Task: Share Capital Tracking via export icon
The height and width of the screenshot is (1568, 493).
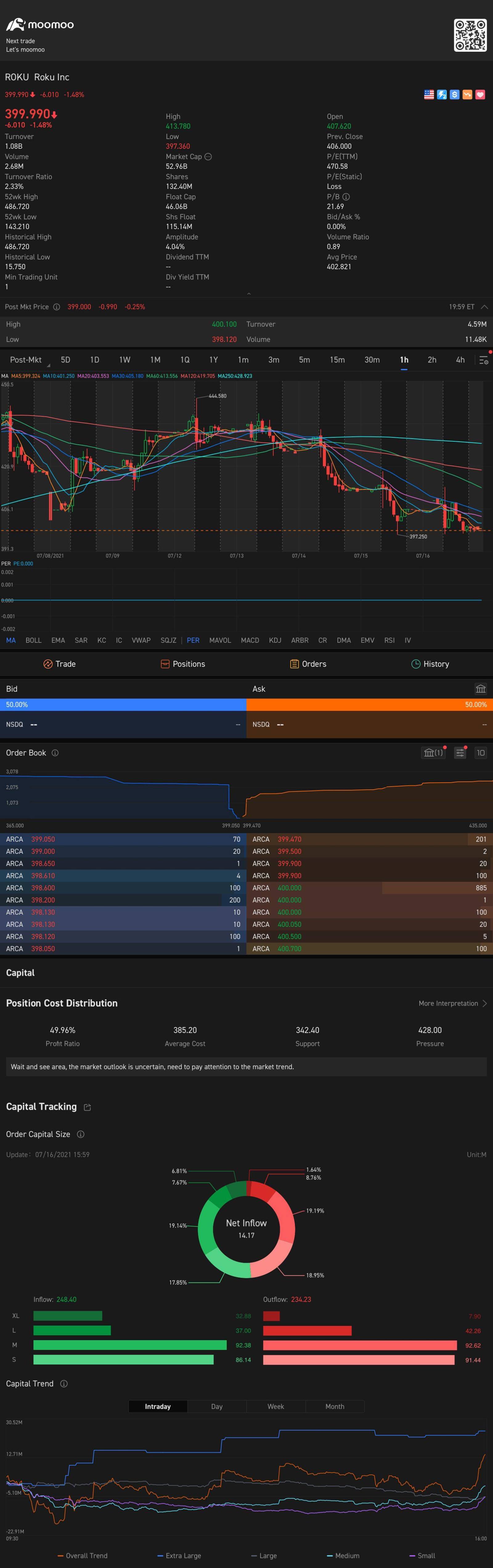Action: [x=87, y=1107]
